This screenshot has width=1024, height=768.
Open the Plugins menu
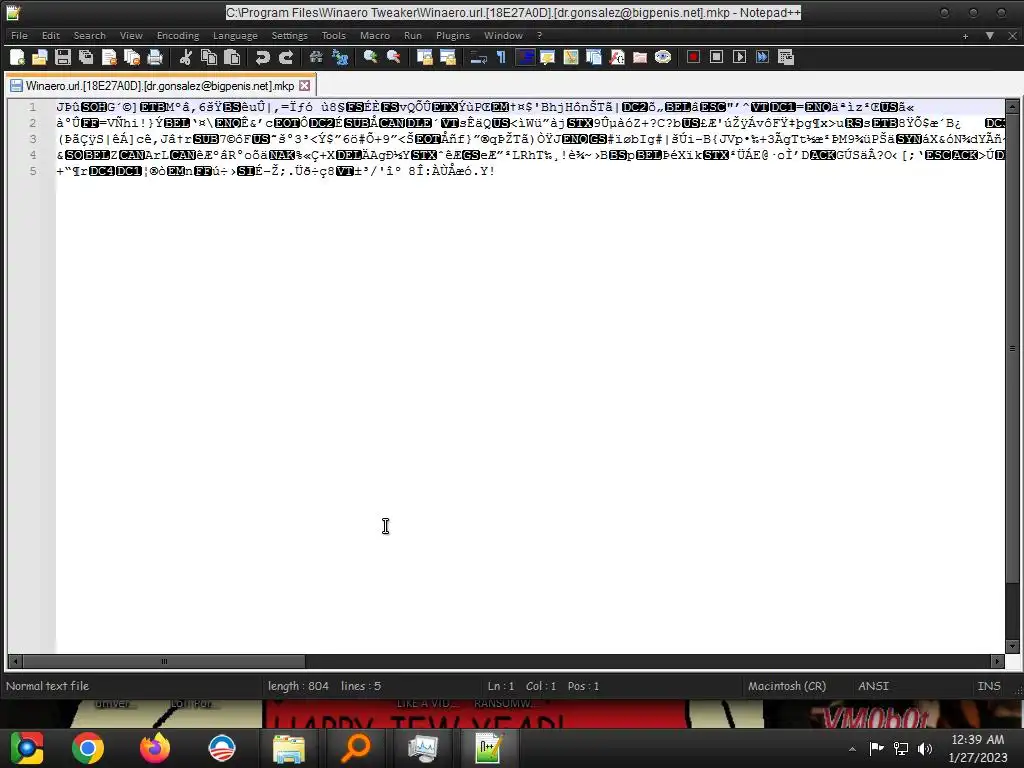[453, 35]
